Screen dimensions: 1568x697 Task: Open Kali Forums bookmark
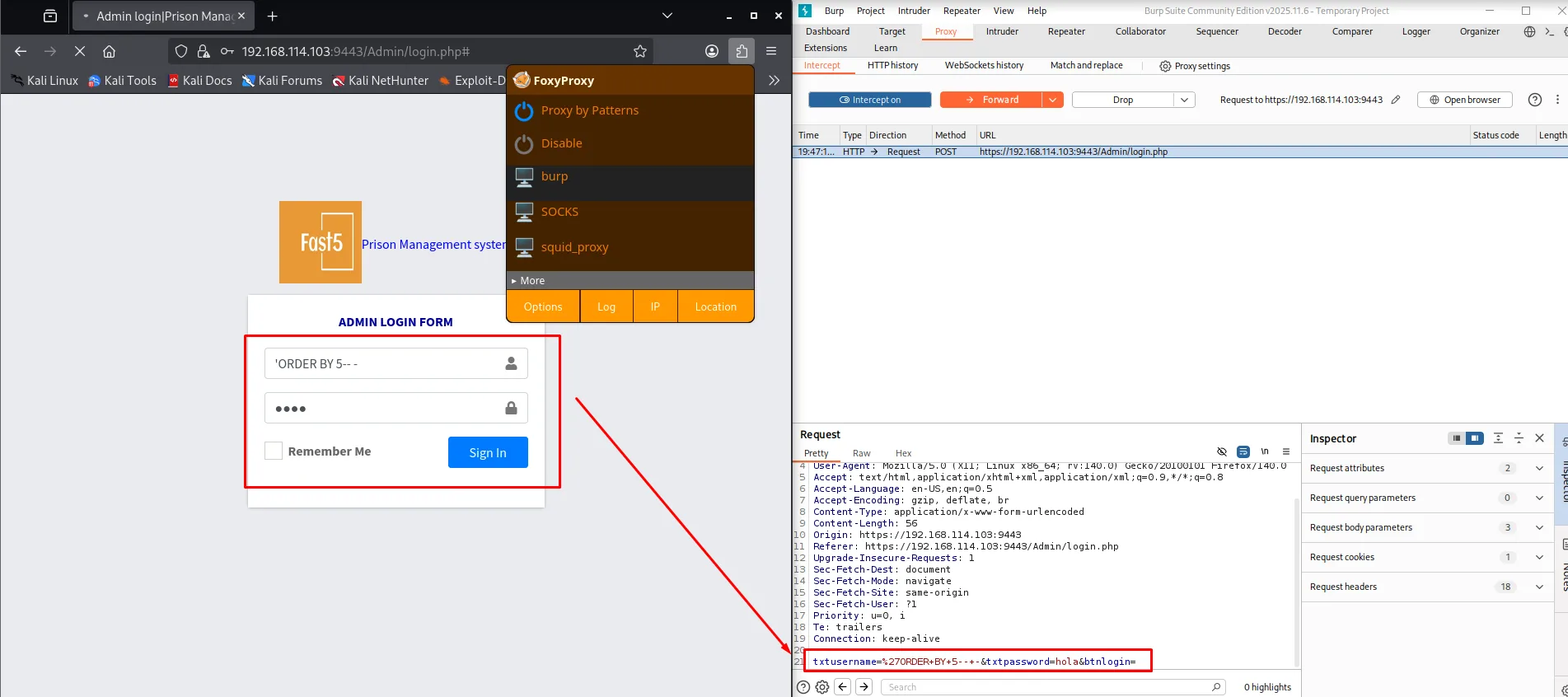[282, 80]
